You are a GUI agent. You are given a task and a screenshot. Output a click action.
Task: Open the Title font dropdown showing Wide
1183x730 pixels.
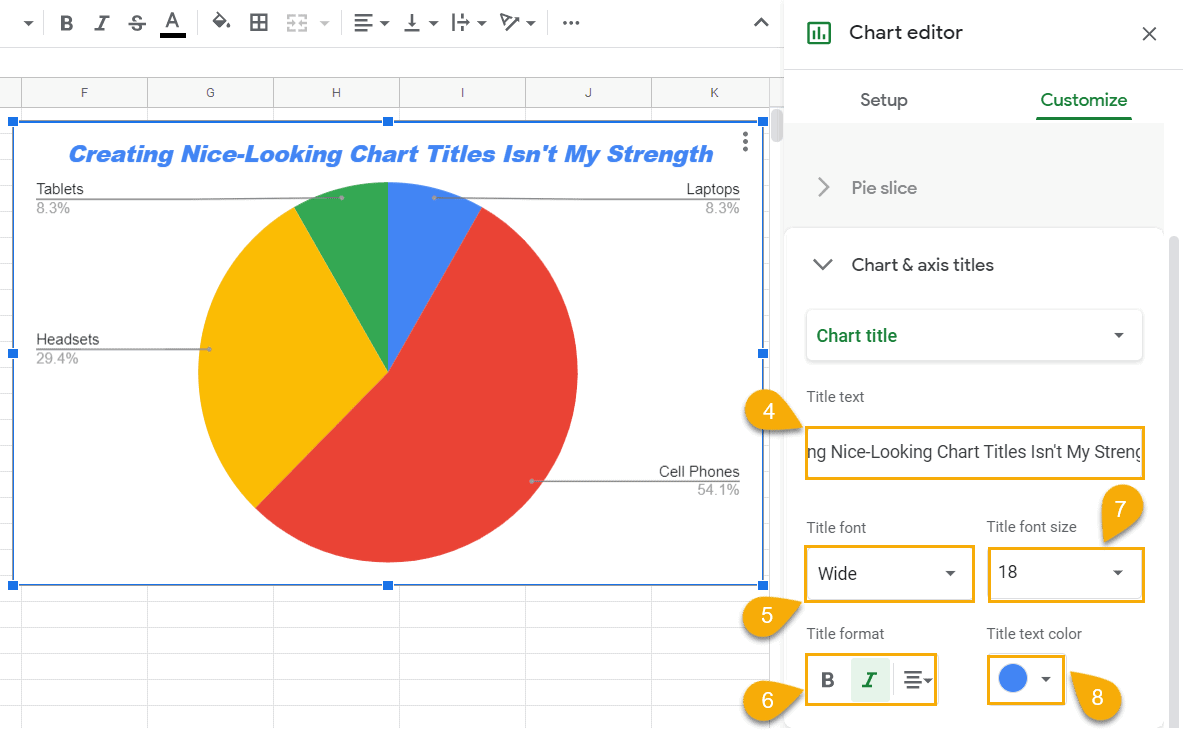[889, 573]
